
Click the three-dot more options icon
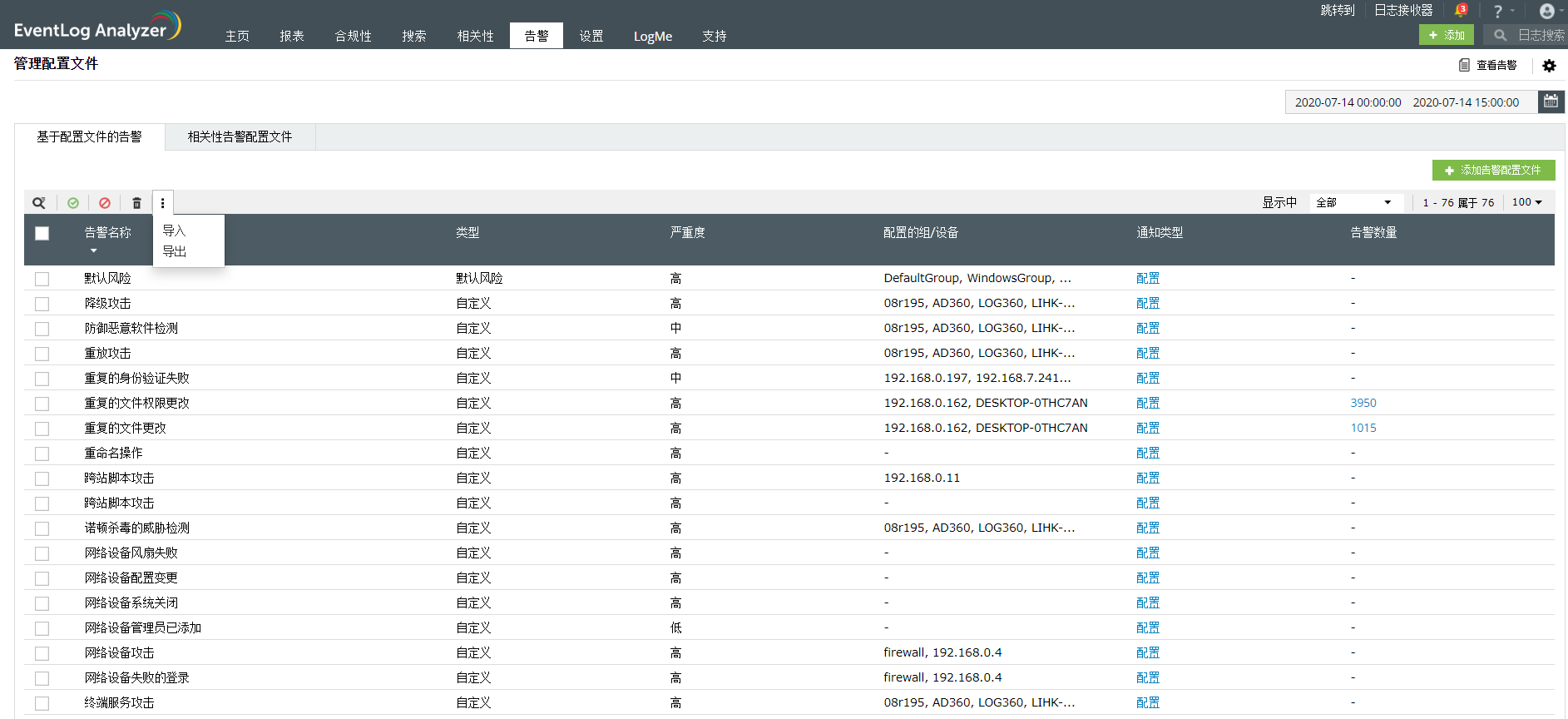pos(162,203)
